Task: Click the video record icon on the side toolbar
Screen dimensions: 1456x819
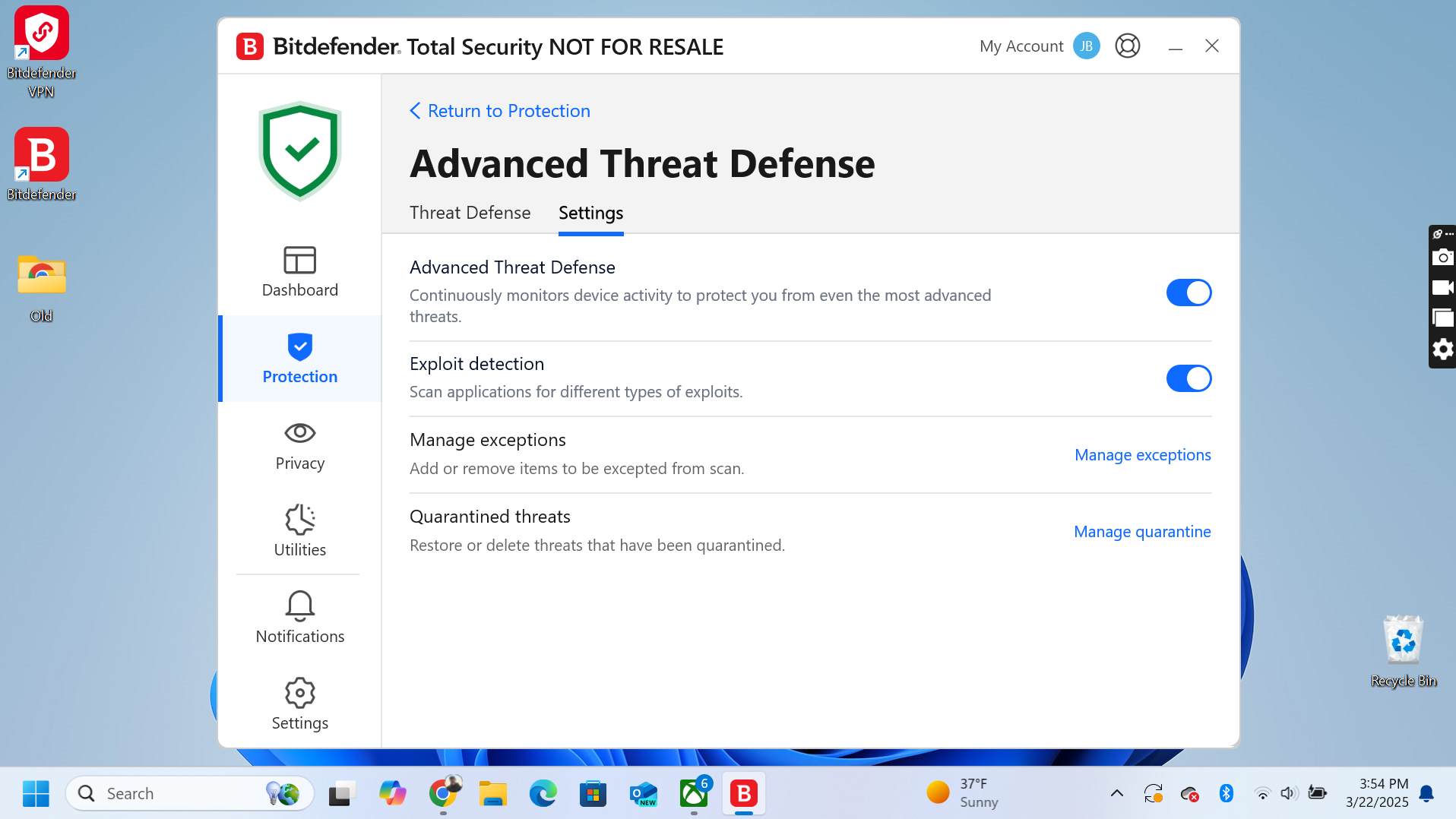Action: (1442, 288)
